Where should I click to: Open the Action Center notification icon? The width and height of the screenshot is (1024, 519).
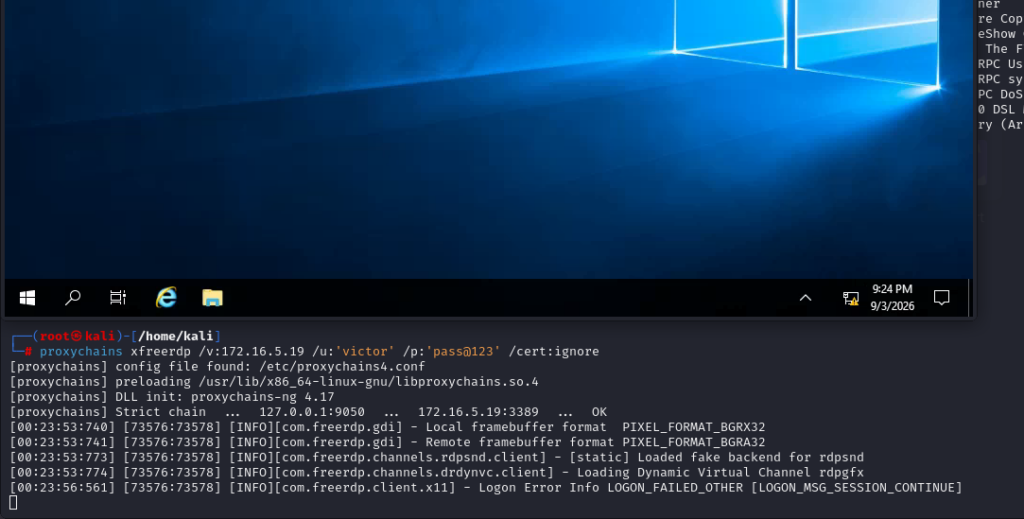coord(941,298)
